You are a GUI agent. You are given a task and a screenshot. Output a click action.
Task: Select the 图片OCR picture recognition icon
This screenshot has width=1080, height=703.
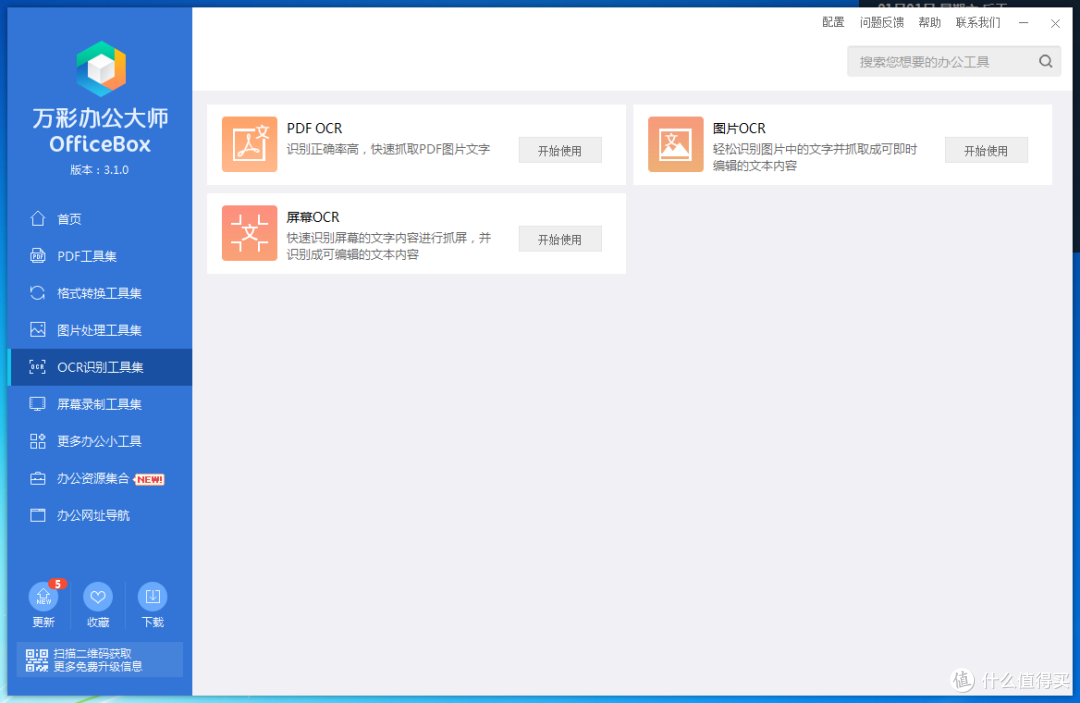[675, 144]
